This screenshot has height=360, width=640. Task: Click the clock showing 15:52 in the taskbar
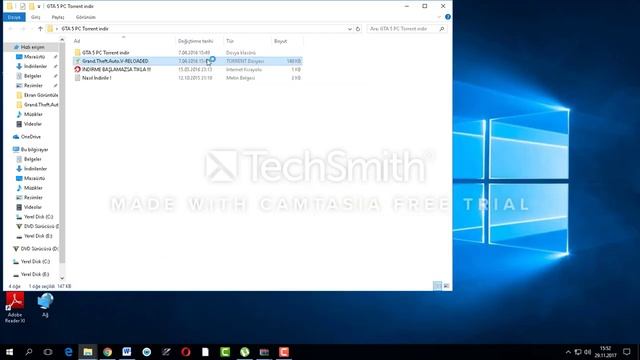[605, 352]
